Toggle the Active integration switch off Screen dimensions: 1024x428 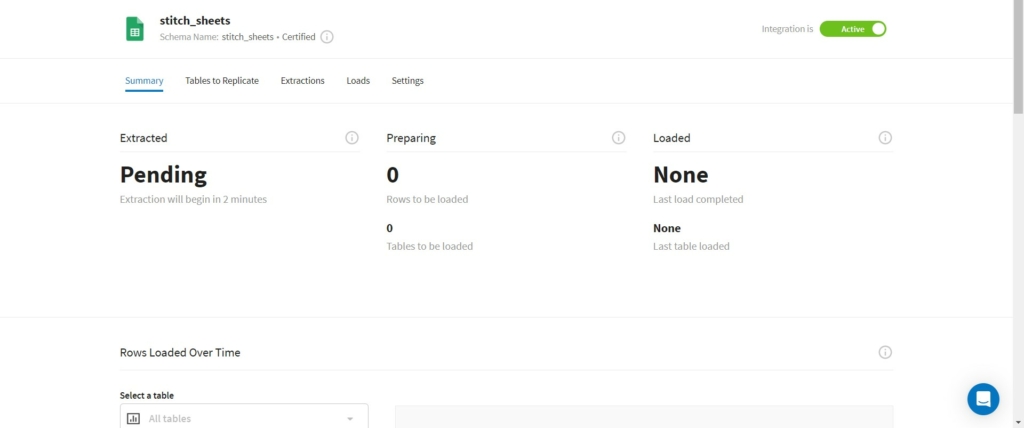(853, 29)
